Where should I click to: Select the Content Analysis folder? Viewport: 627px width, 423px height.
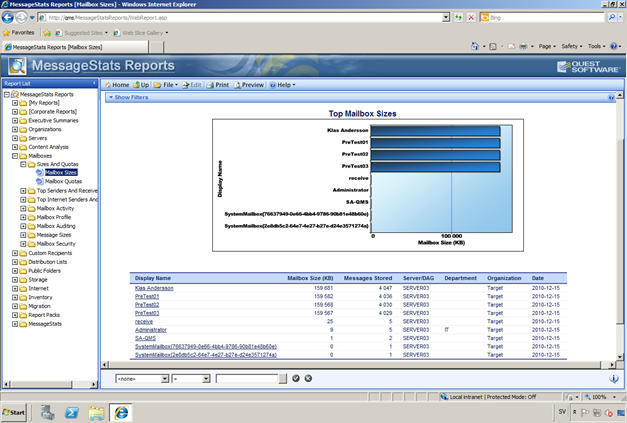pyautogui.click(x=48, y=147)
